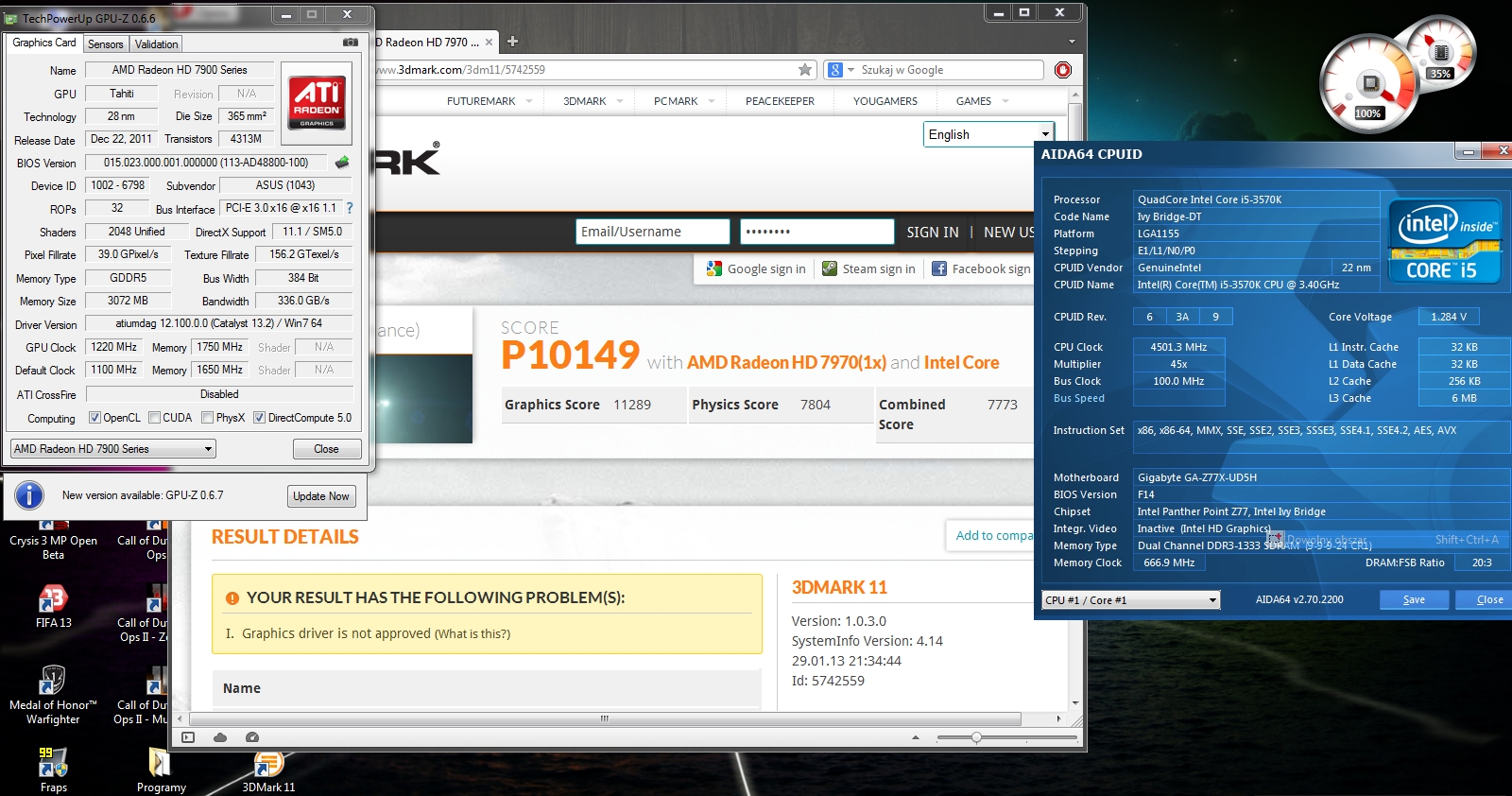Expand the PCMARK menu dropdown
The width and height of the screenshot is (1512, 796).
pyautogui.click(x=712, y=101)
